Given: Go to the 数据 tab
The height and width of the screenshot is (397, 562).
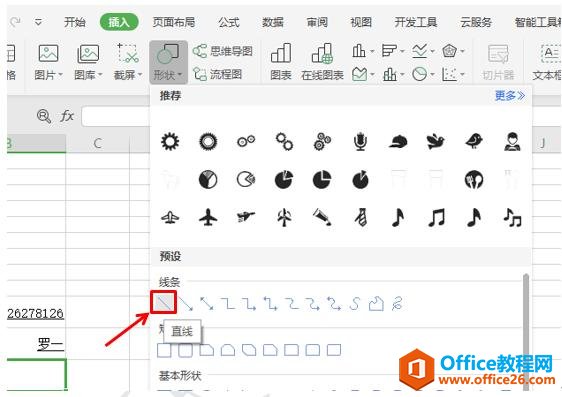Looking at the screenshot, I should pyautogui.click(x=273, y=22).
